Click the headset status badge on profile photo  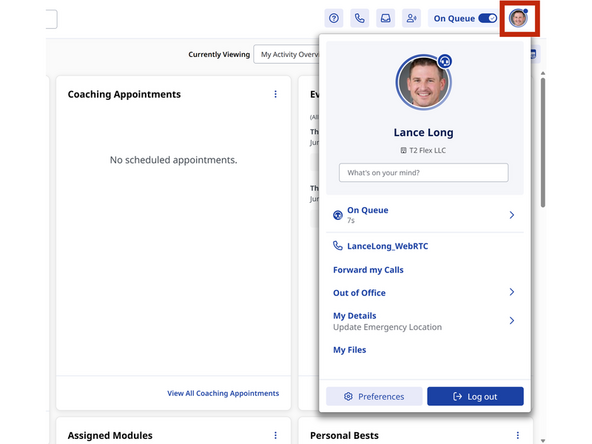coord(445,61)
